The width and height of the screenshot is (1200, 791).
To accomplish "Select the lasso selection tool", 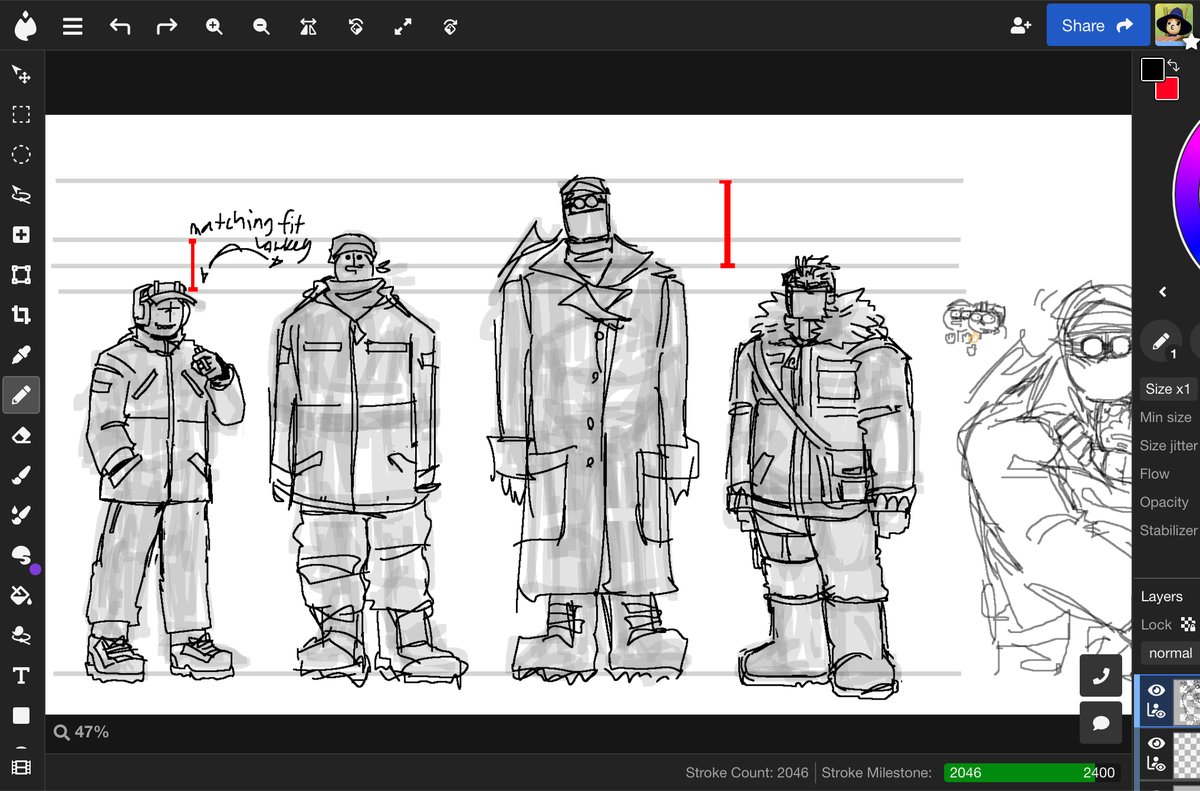I will click(21, 194).
